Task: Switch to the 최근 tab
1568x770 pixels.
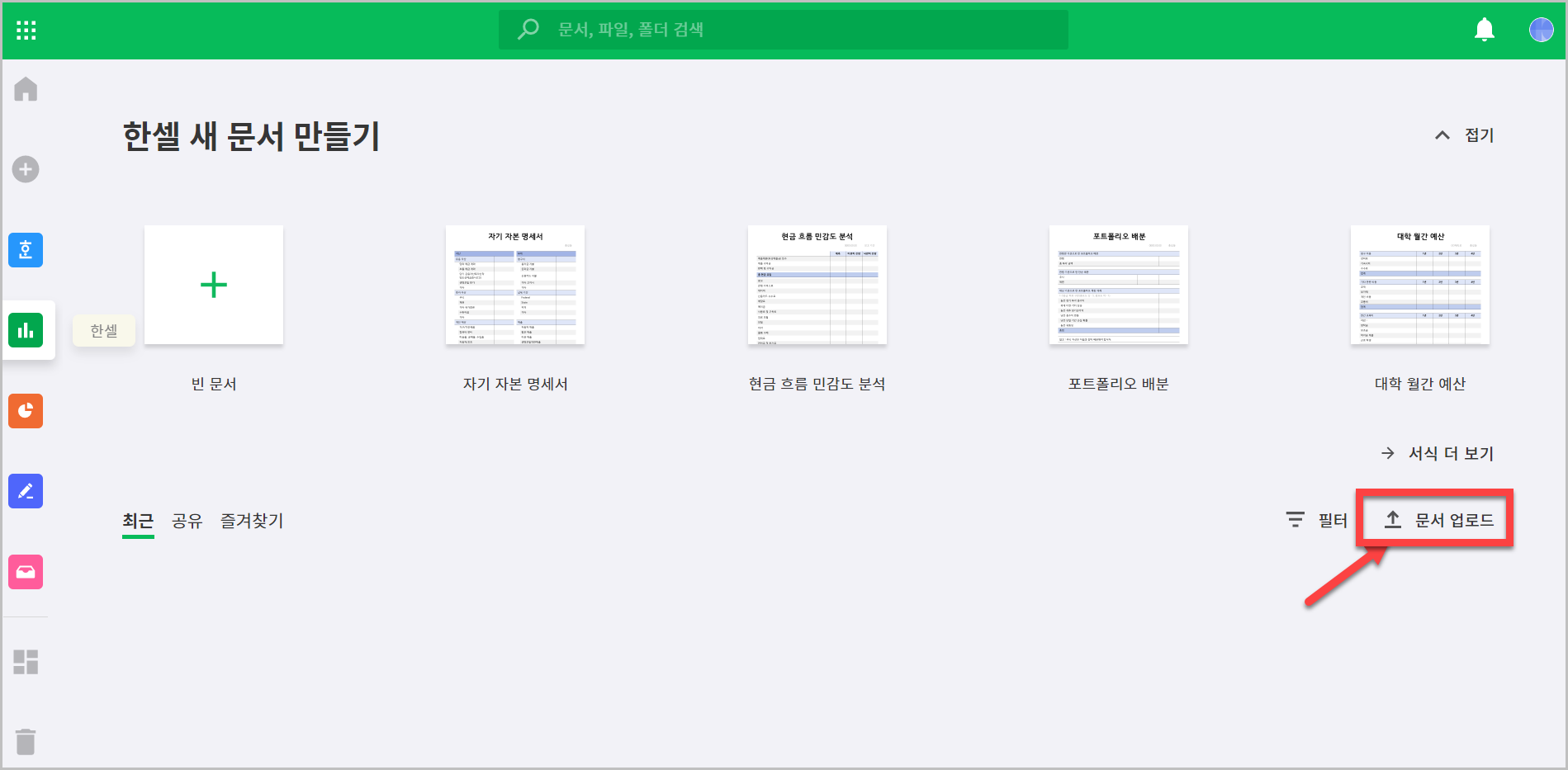Action: [x=138, y=521]
